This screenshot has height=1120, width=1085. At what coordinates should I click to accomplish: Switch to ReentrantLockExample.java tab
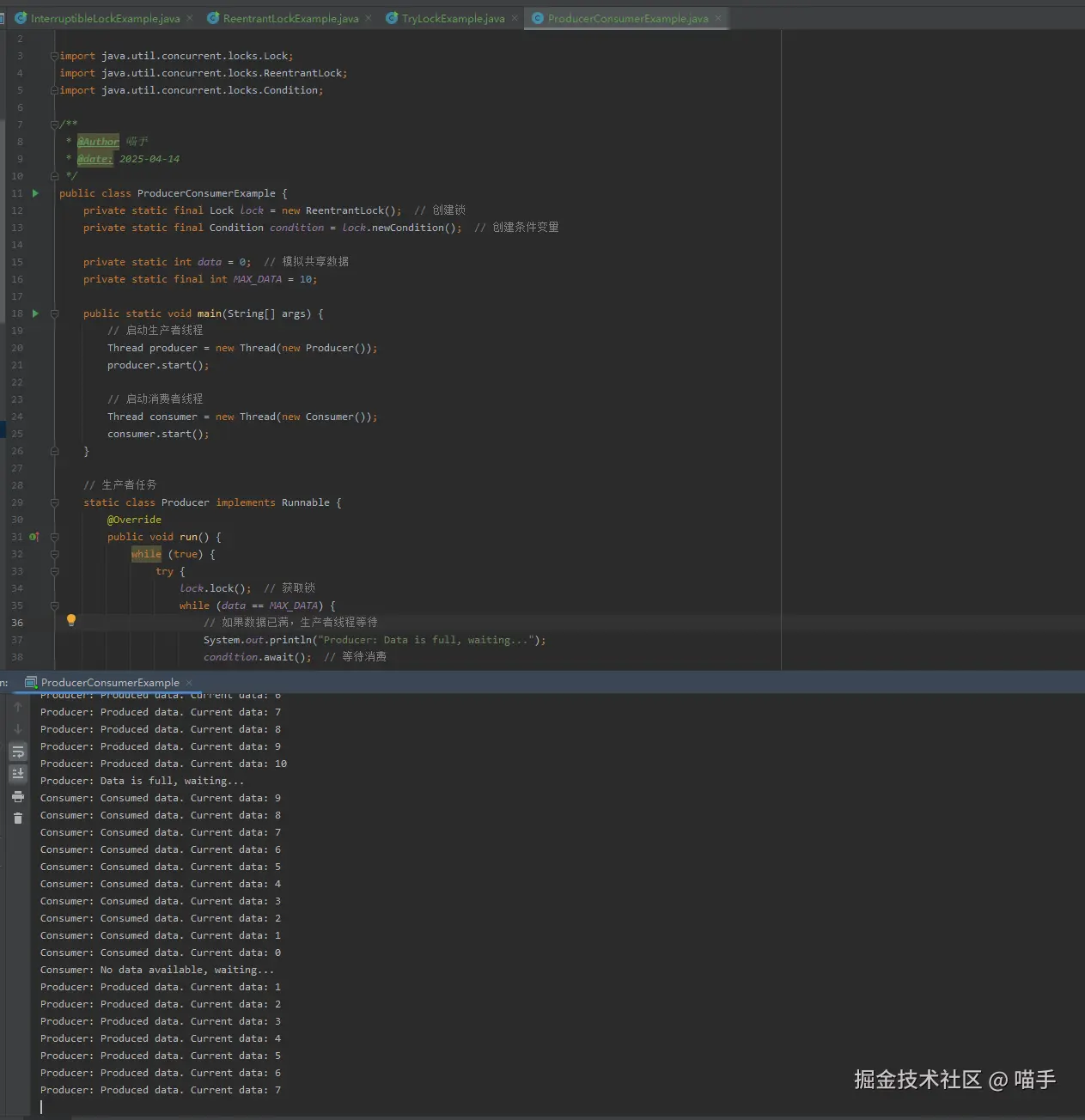(x=291, y=18)
